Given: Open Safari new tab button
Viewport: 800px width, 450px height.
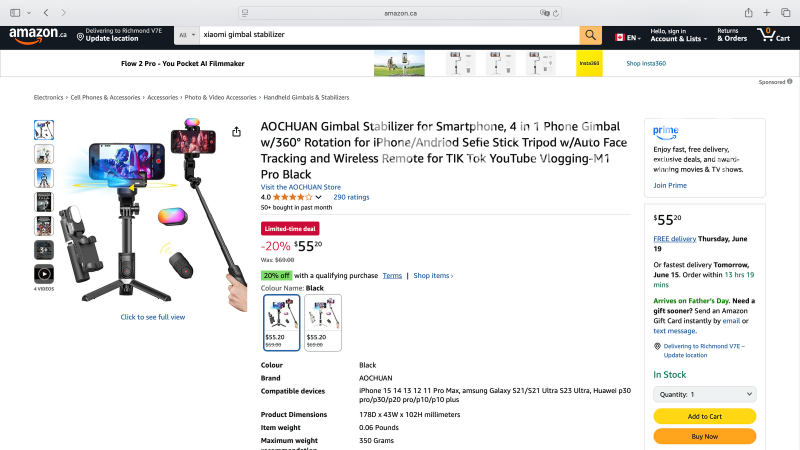Looking at the screenshot, I should [767, 12].
